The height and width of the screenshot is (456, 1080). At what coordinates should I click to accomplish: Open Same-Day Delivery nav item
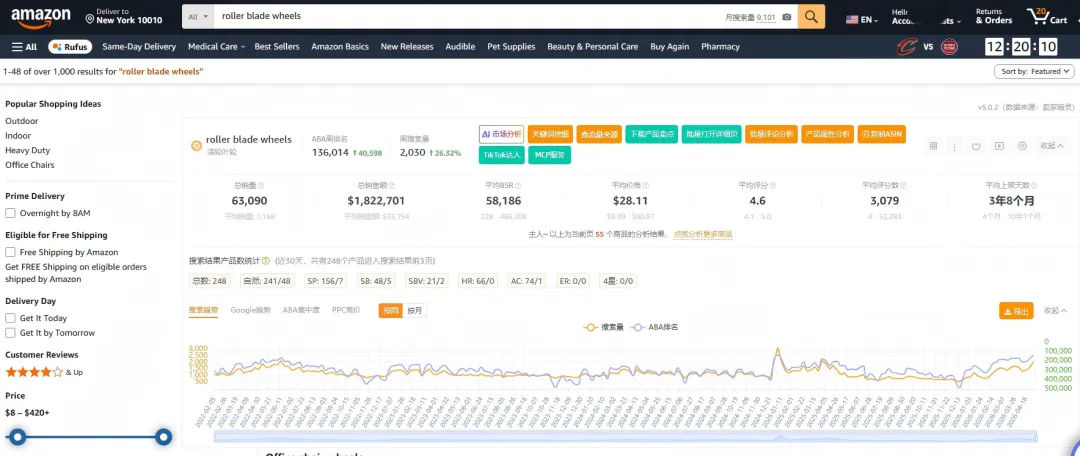tap(139, 47)
